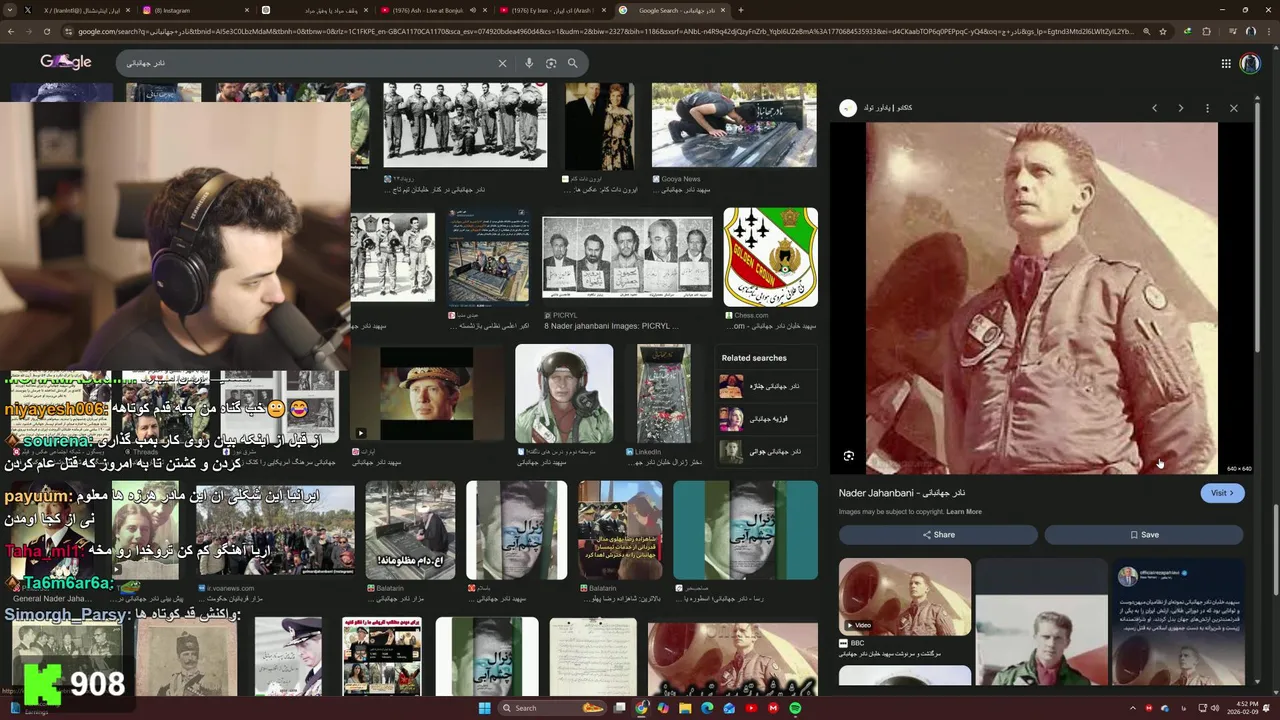Open the Golden Crown emblem image
This screenshot has height=720, width=1280.
point(770,257)
